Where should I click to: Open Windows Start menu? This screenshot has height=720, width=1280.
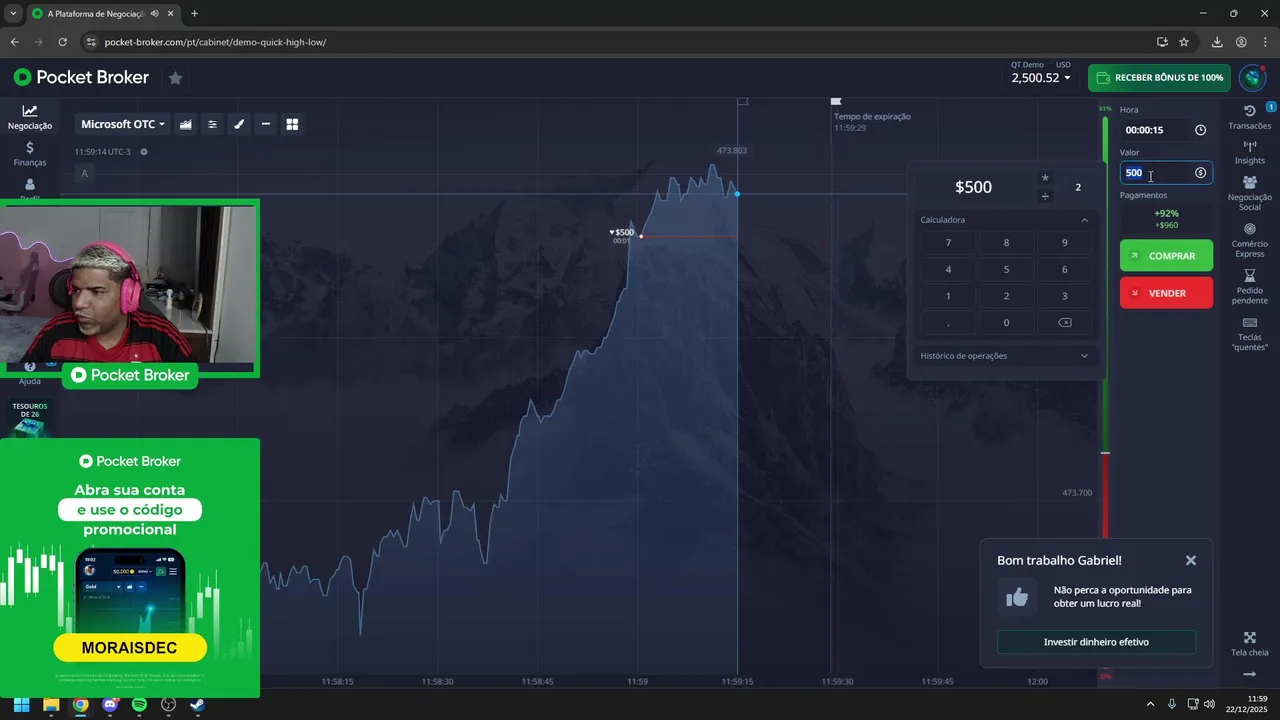click(21, 704)
